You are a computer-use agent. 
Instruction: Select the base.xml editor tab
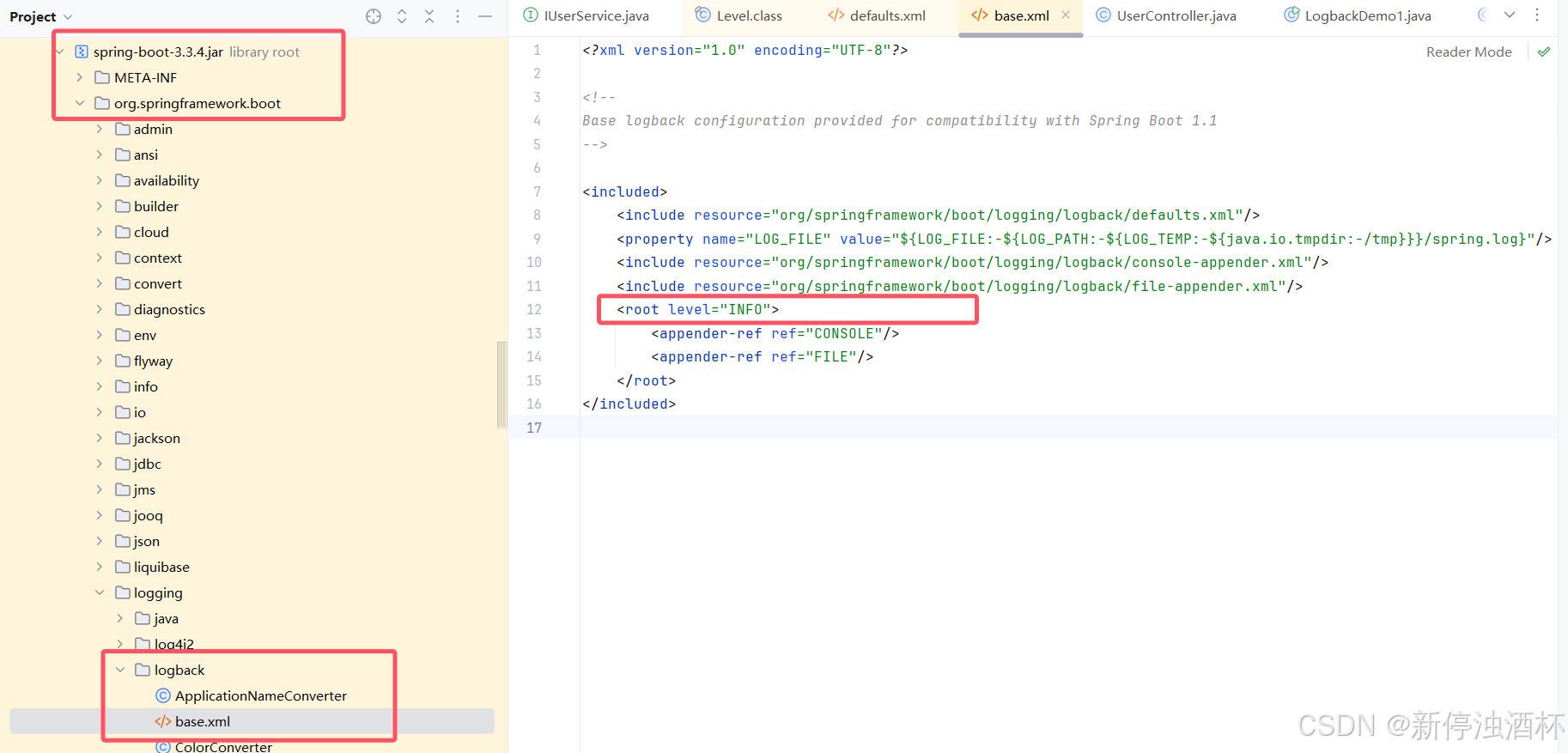1021,15
